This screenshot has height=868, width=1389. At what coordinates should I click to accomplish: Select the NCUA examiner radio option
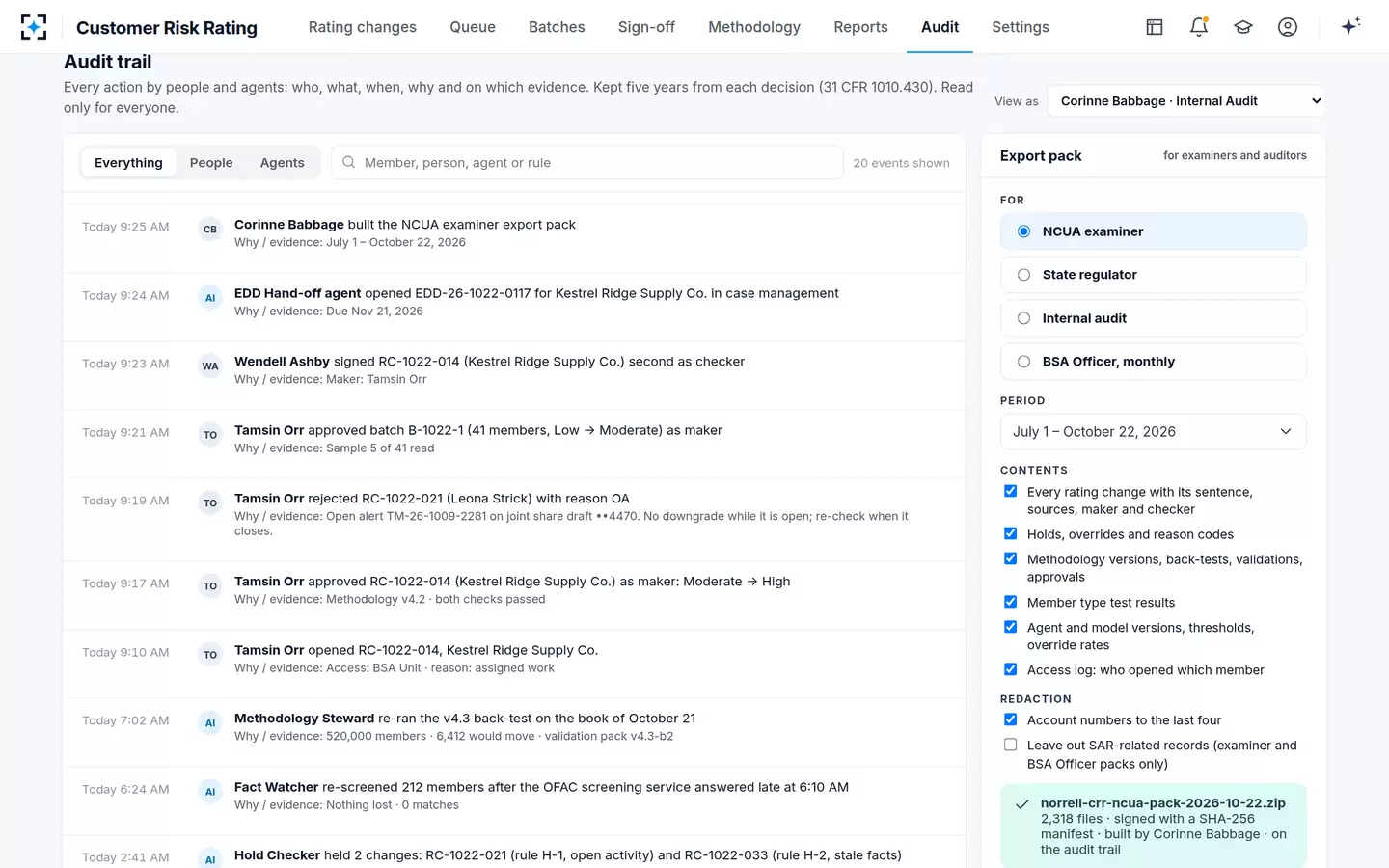click(1154, 231)
